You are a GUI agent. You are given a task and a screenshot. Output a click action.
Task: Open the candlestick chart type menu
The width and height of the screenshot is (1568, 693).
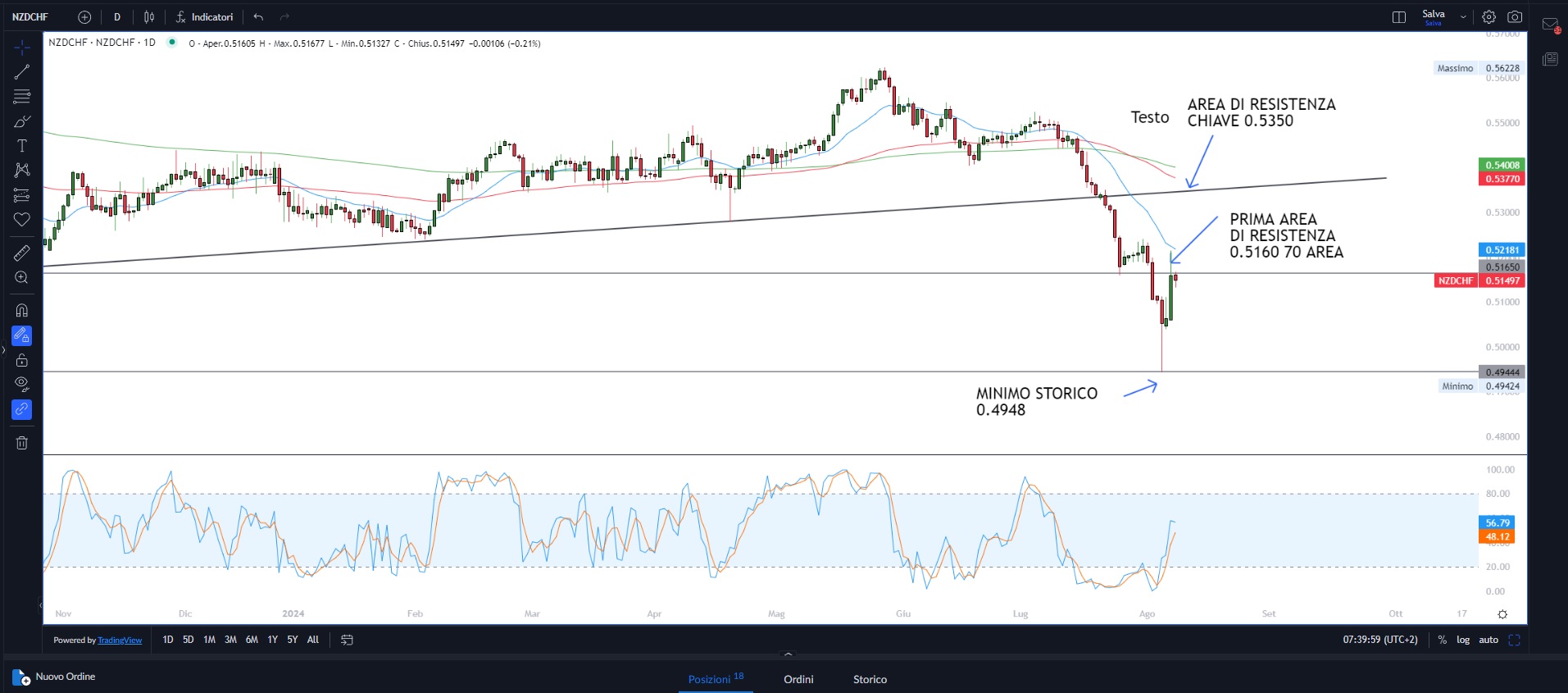(x=149, y=17)
